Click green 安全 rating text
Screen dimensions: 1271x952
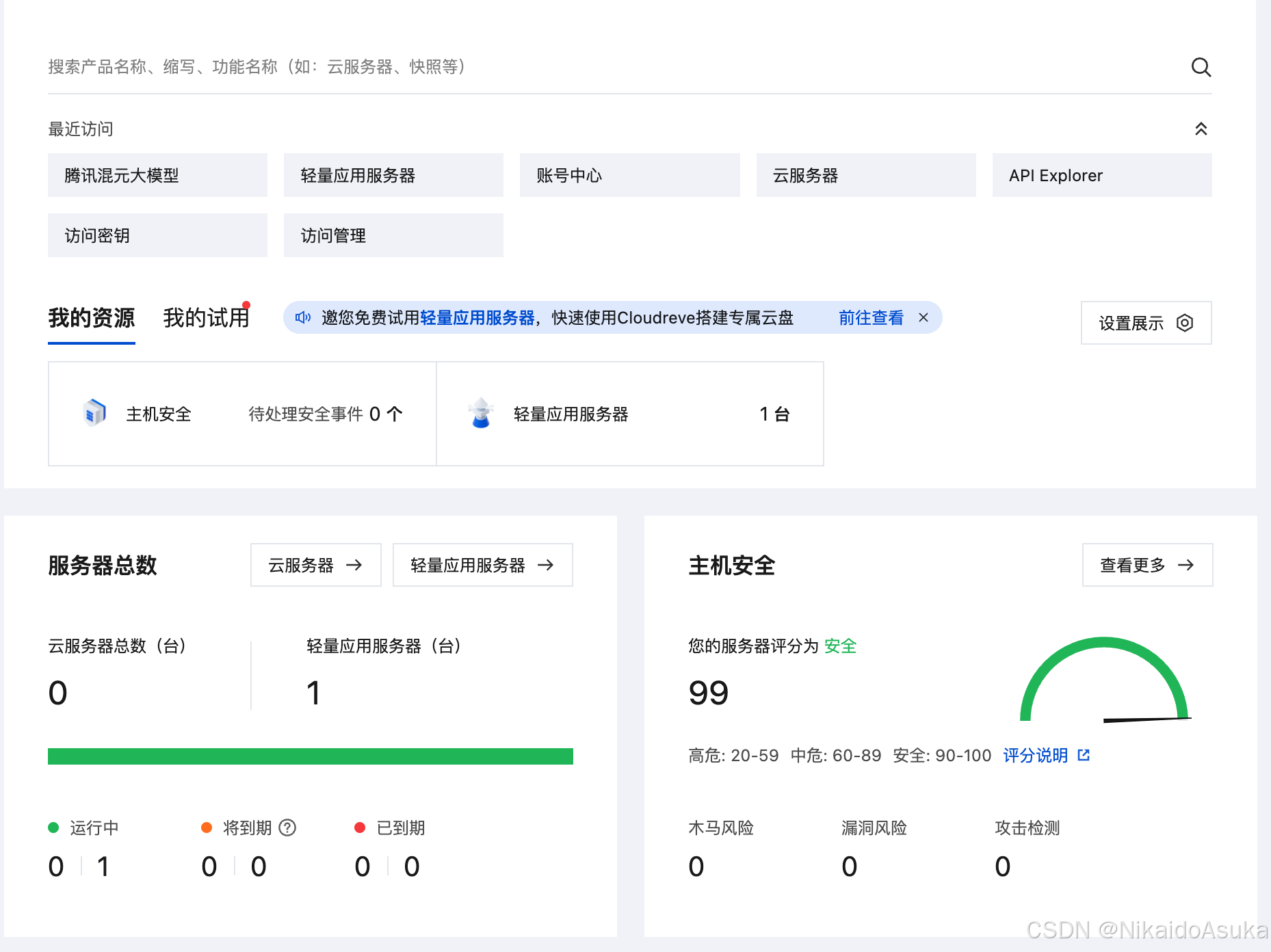pos(840,646)
